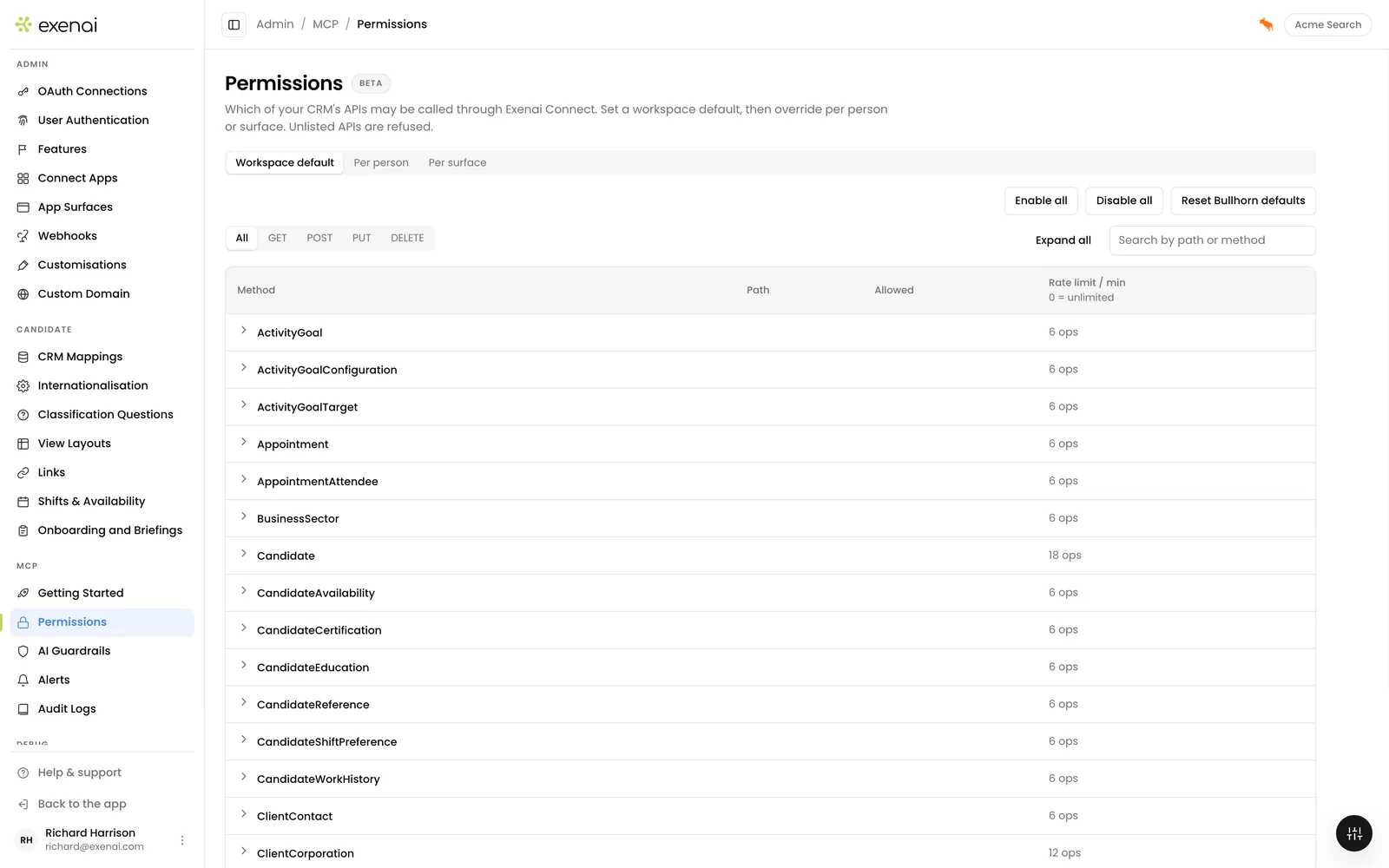Switch to the Per surface tab
The height and width of the screenshot is (868, 1389).
click(x=458, y=162)
